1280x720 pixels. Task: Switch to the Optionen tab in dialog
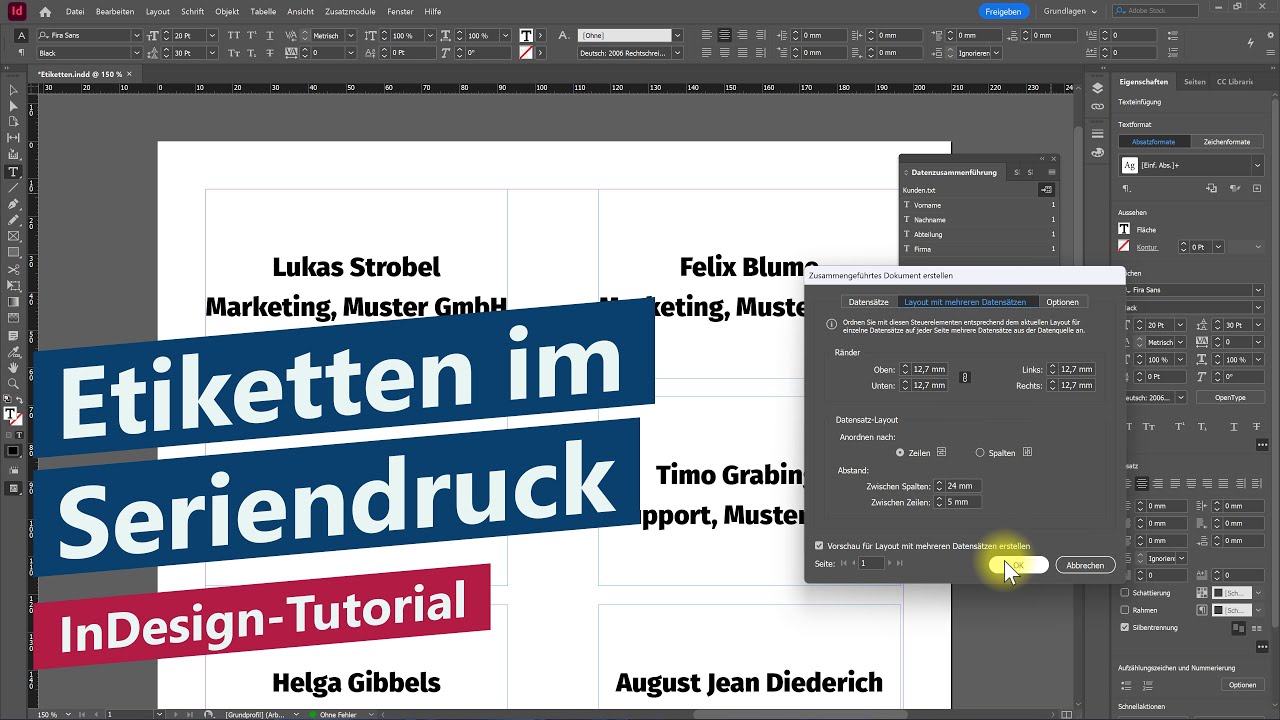(x=1062, y=302)
